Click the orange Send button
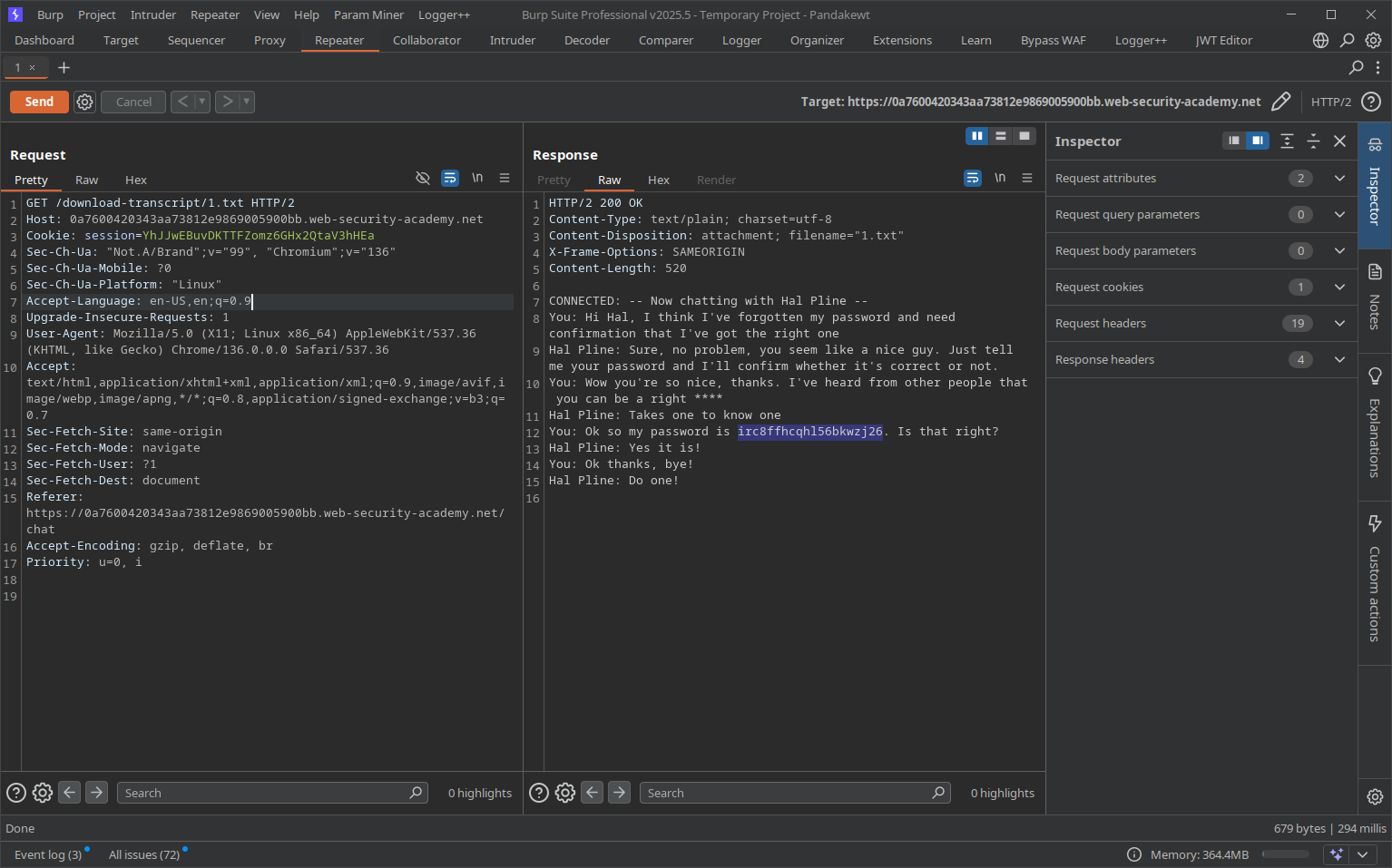This screenshot has width=1392, height=868. click(x=39, y=102)
